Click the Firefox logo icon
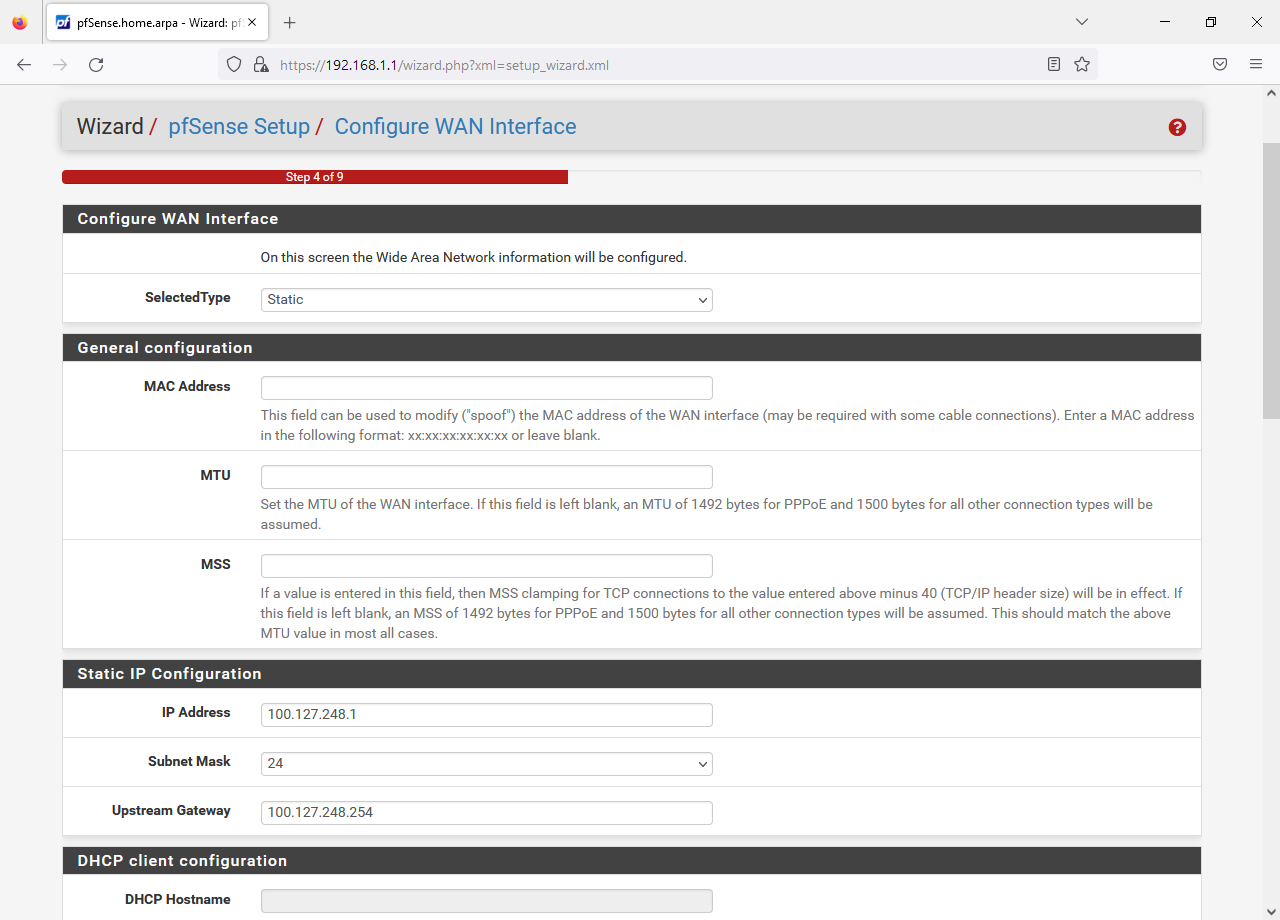The height and width of the screenshot is (920, 1280). click(x=20, y=22)
